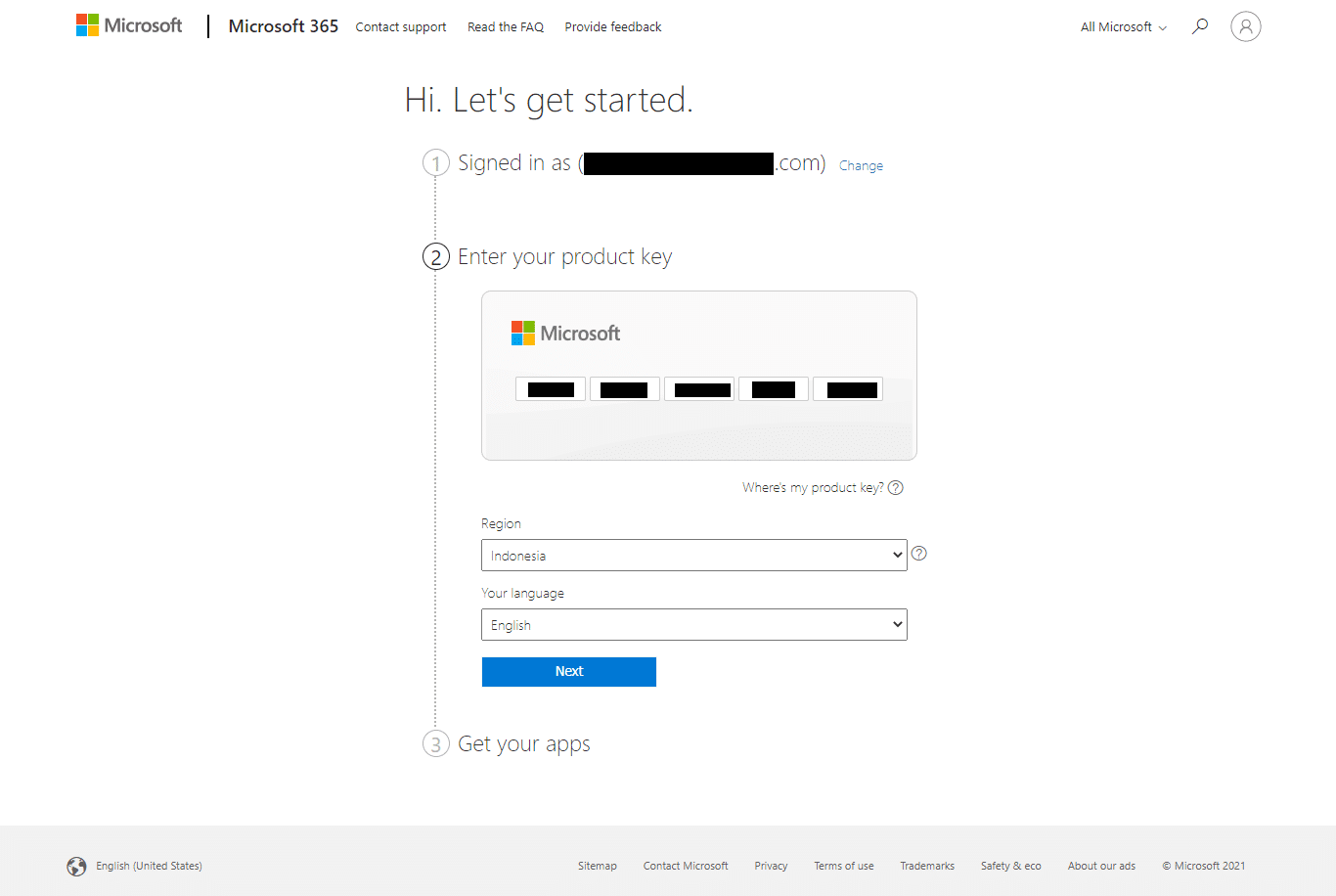The width and height of the screenshot is (1336, 896).
Task: Open Contact Microsoft footer link
Action: (686, 867)
